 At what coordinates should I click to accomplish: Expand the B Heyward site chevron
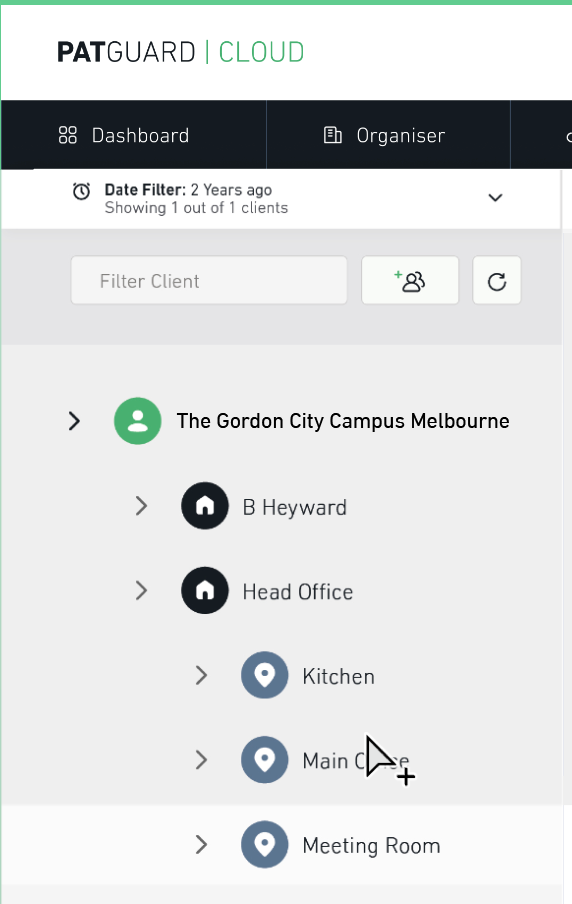pos(141,506)
